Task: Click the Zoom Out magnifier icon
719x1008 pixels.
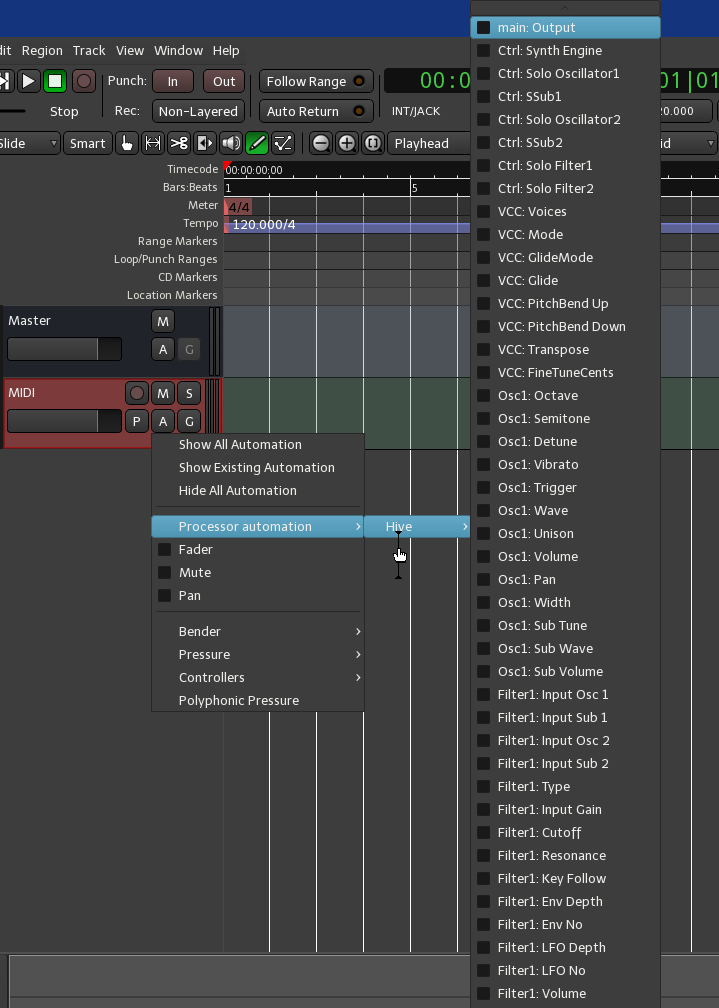Action: [x=321, y=143]
